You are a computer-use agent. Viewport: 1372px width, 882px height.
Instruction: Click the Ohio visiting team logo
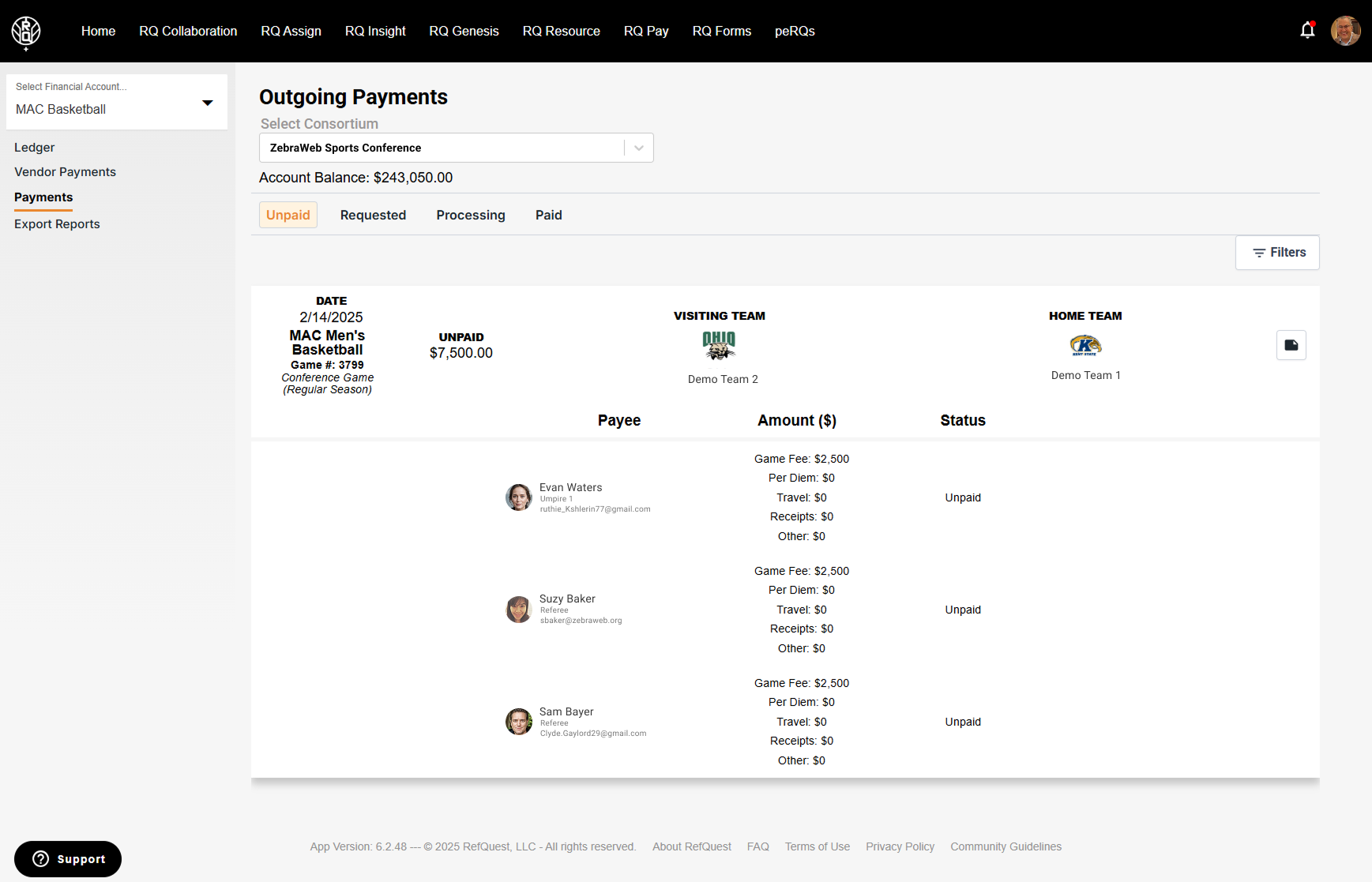point(719,345)
